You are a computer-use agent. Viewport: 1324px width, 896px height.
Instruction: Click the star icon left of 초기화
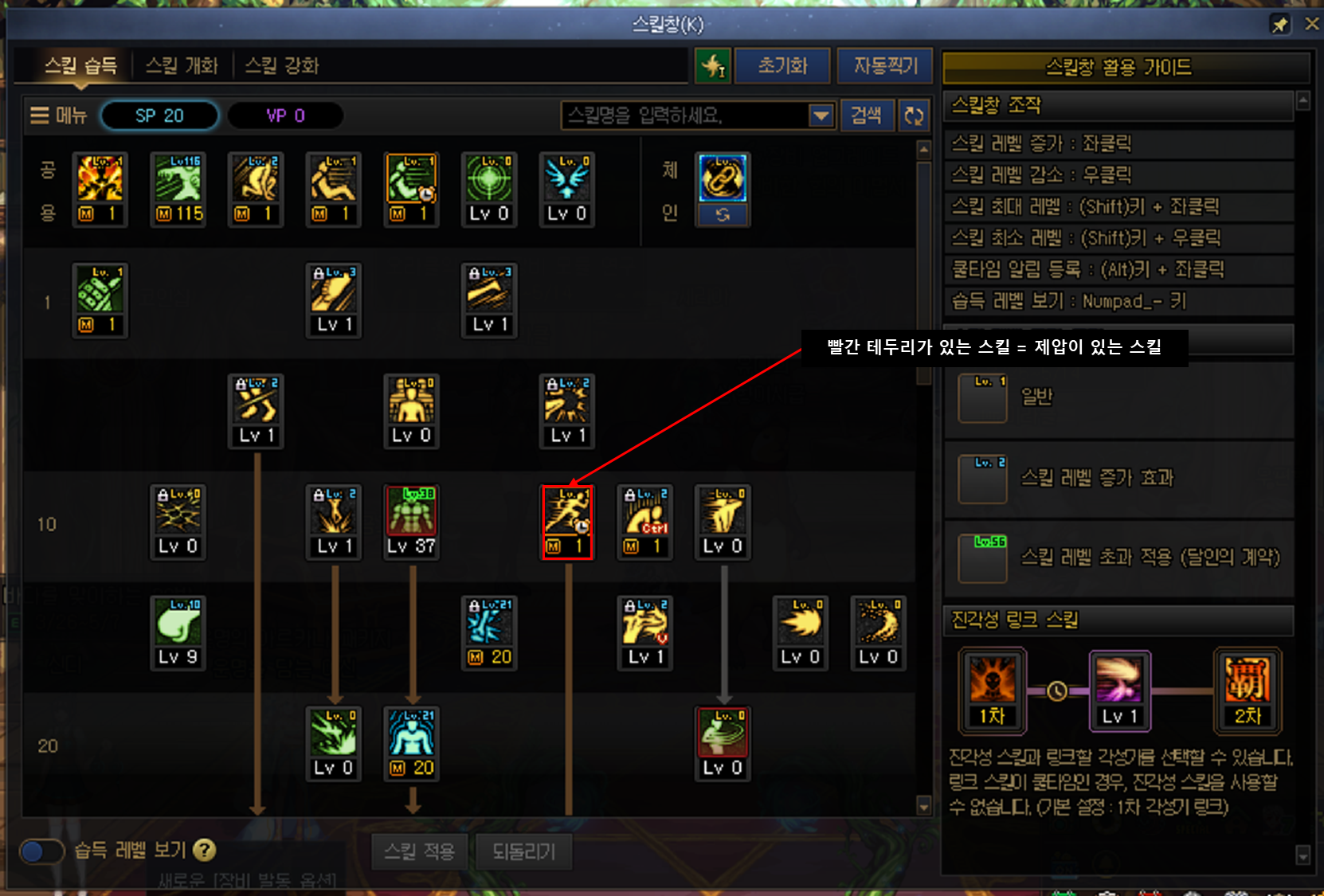point(712,66)
